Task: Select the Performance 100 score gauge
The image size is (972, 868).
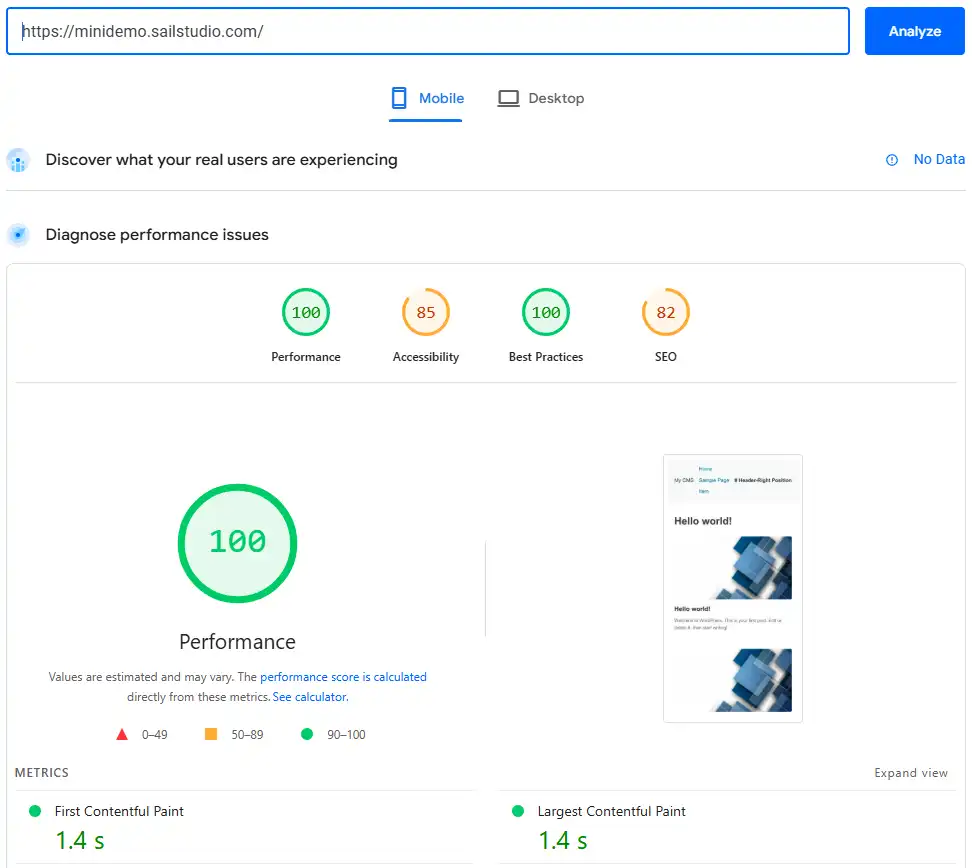Action: [306, 313]
